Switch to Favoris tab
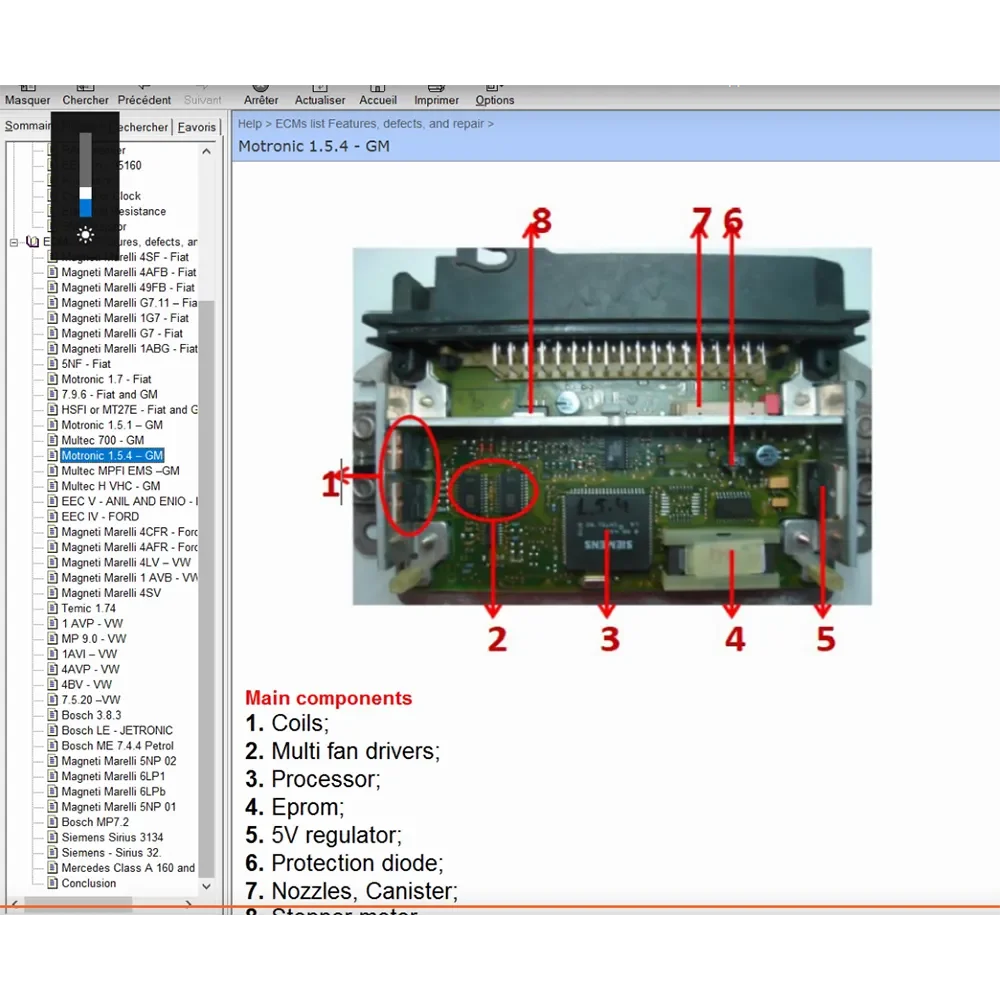This screenshot has height=1000, width=1000. [196, 127]
